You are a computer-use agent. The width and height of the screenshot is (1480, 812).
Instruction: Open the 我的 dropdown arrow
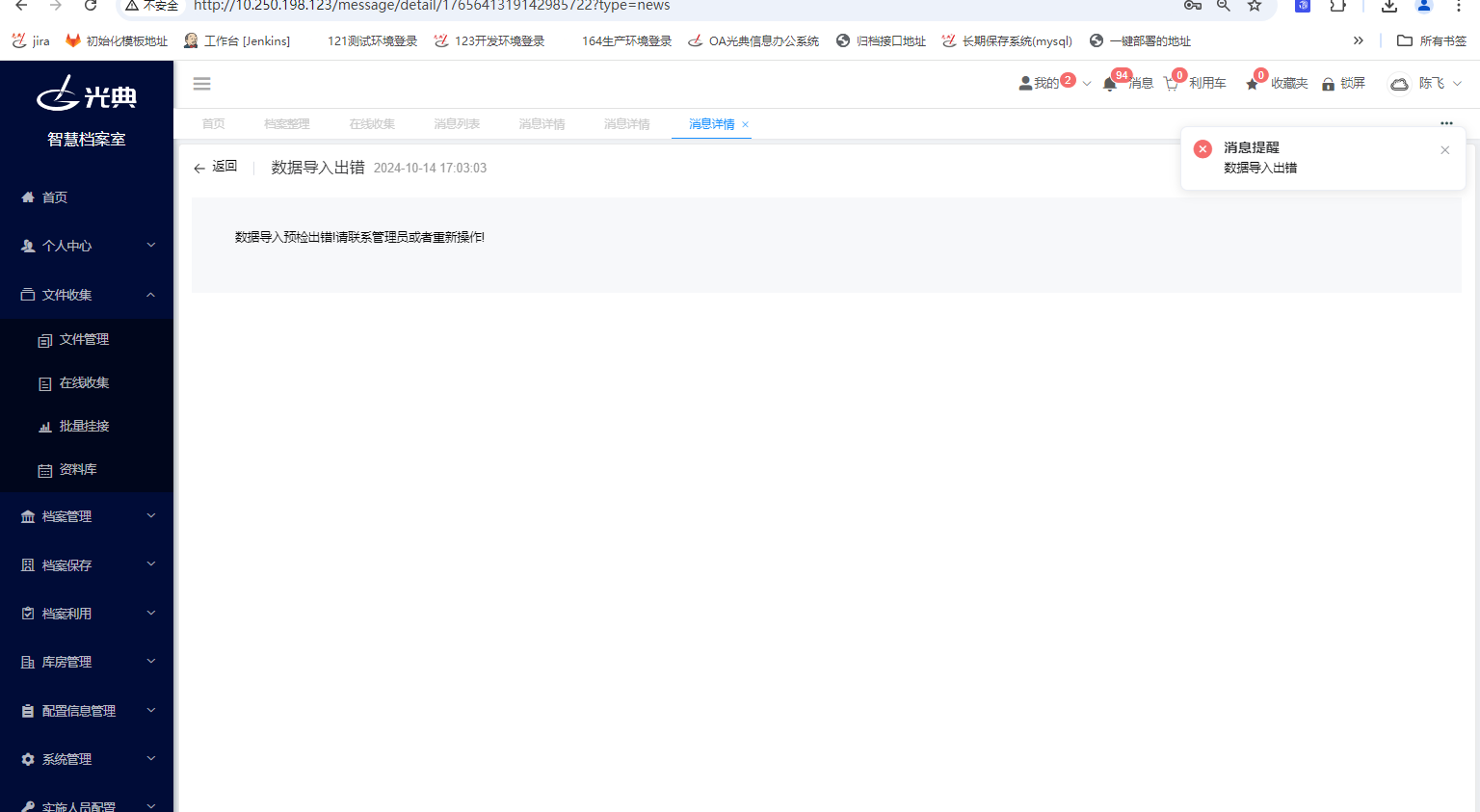(x=1087, y=84)
